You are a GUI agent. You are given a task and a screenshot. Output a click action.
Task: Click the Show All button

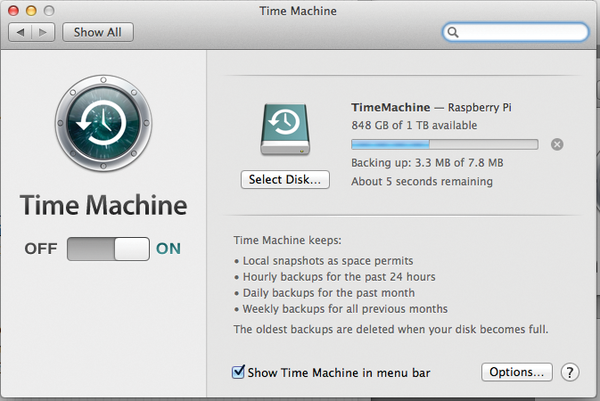coord(98,32)
